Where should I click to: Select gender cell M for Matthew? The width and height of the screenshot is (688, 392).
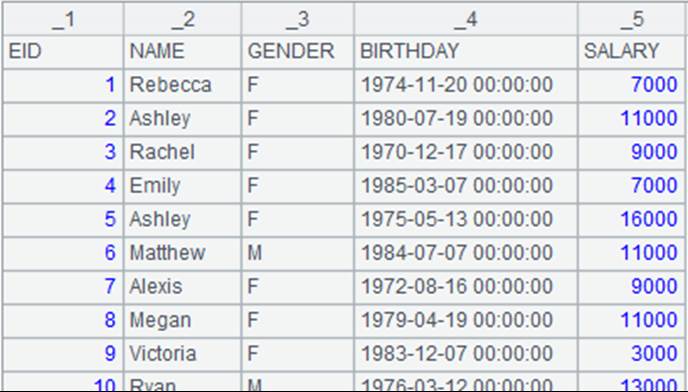(x=297, y=253)
